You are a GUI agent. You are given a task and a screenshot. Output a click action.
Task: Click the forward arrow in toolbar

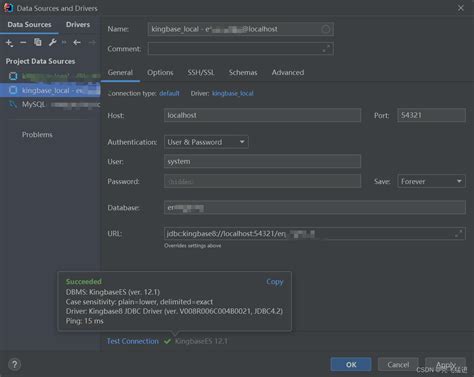coord(92,43)
